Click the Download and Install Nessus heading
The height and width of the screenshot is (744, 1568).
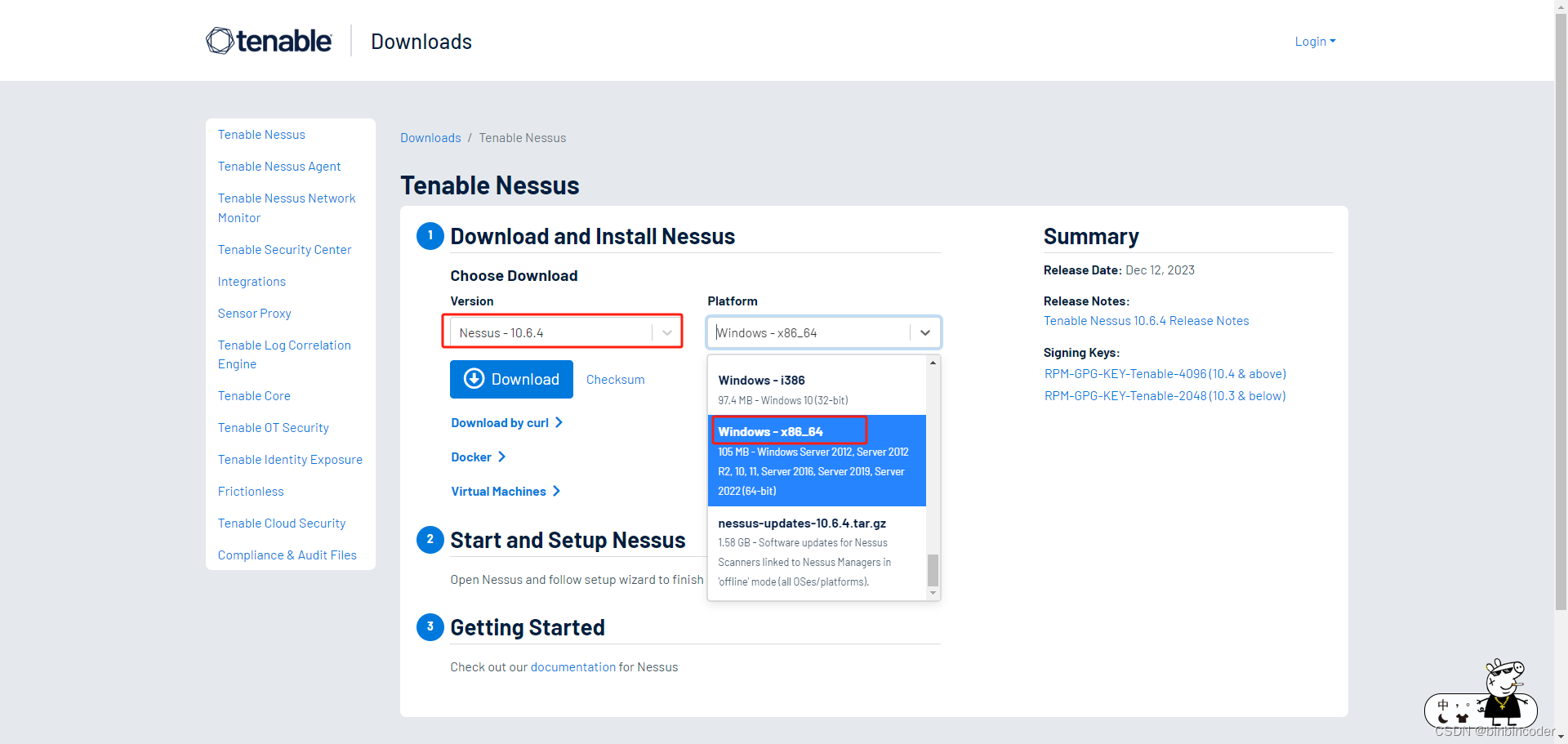[x=593, y=237]
